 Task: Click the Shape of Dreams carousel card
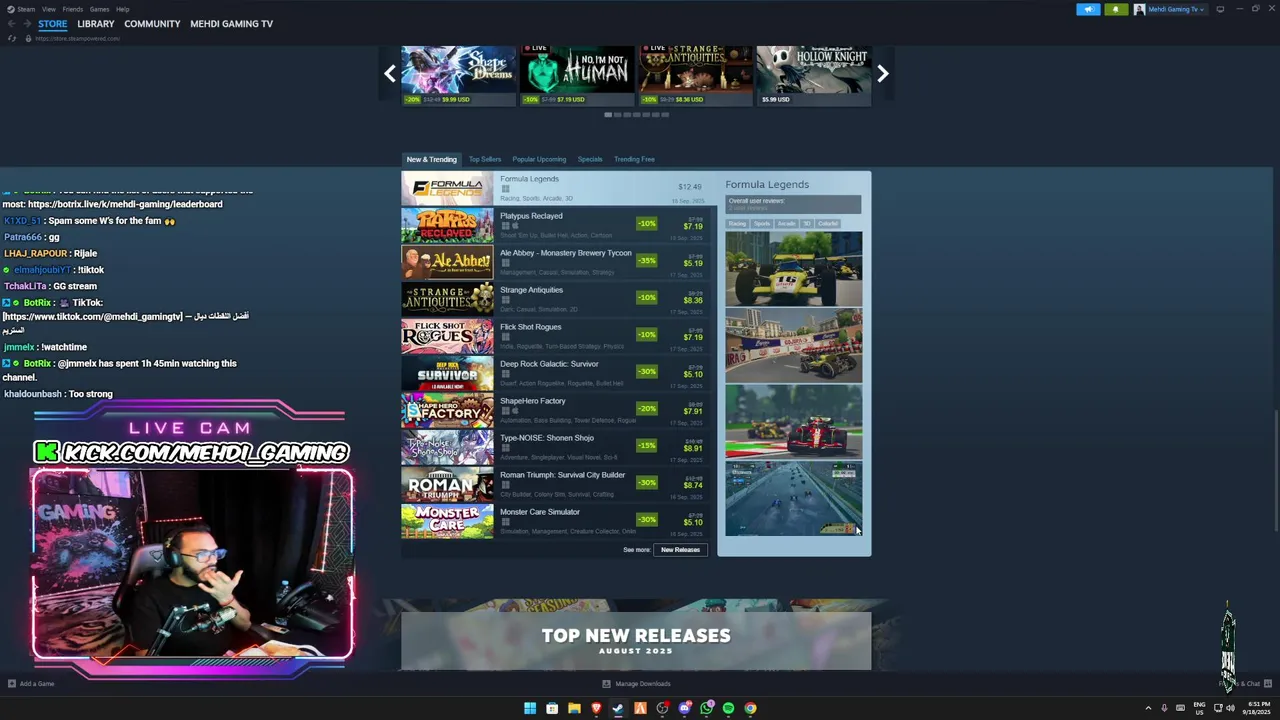458,75
